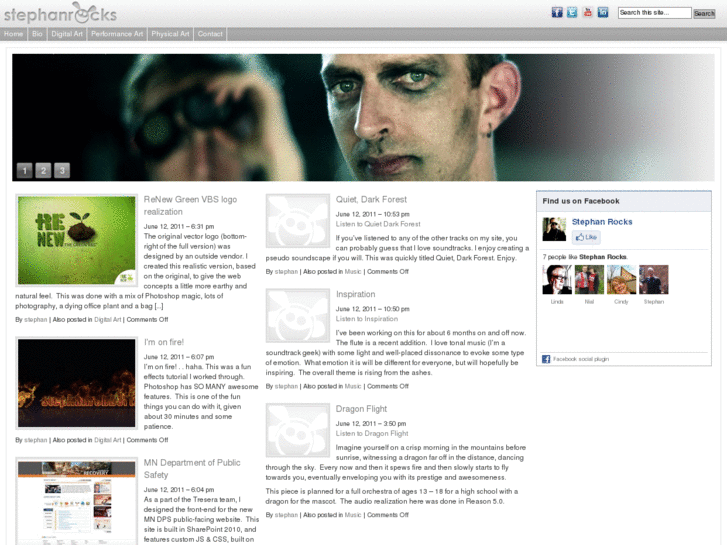
Task: Go to the Home menu item
Action: click(13, 34)
